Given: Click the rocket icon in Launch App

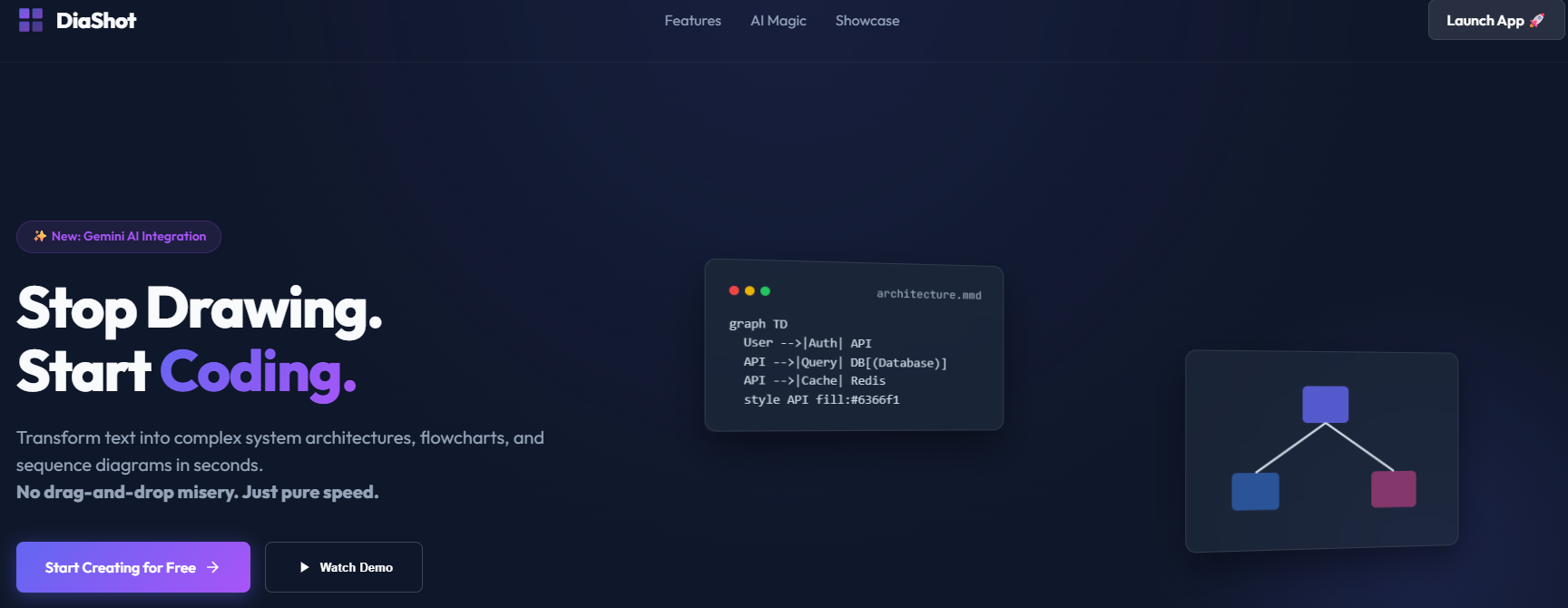Looking at the screenshot, I should [x=1537, y=20].
